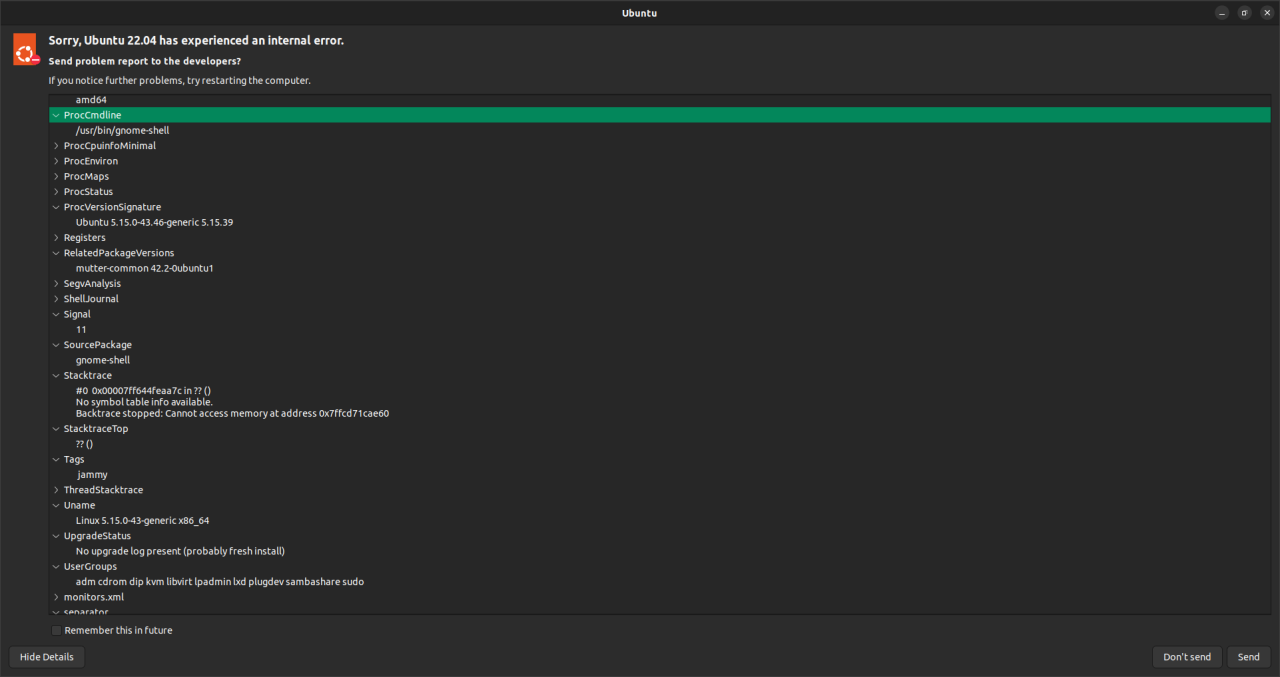Close the Ubuntu error window

coord(1266,13)
